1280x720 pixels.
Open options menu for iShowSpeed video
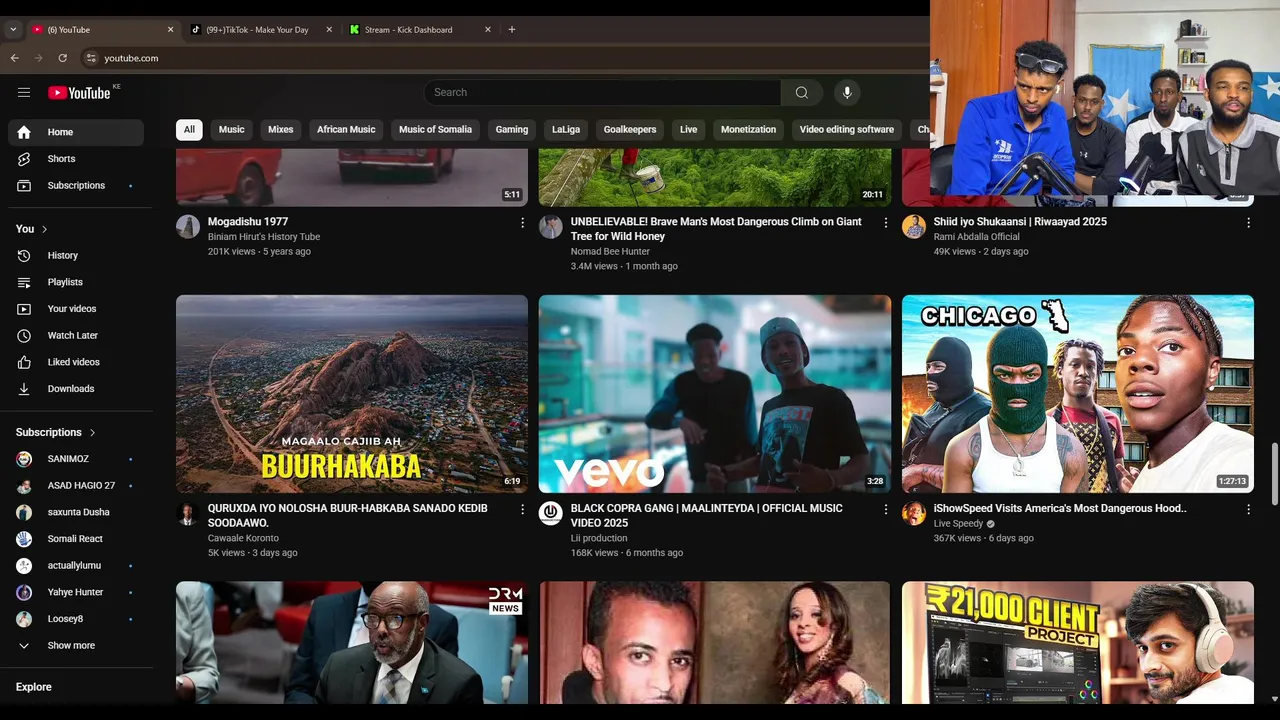click(x=1248, y=509)
